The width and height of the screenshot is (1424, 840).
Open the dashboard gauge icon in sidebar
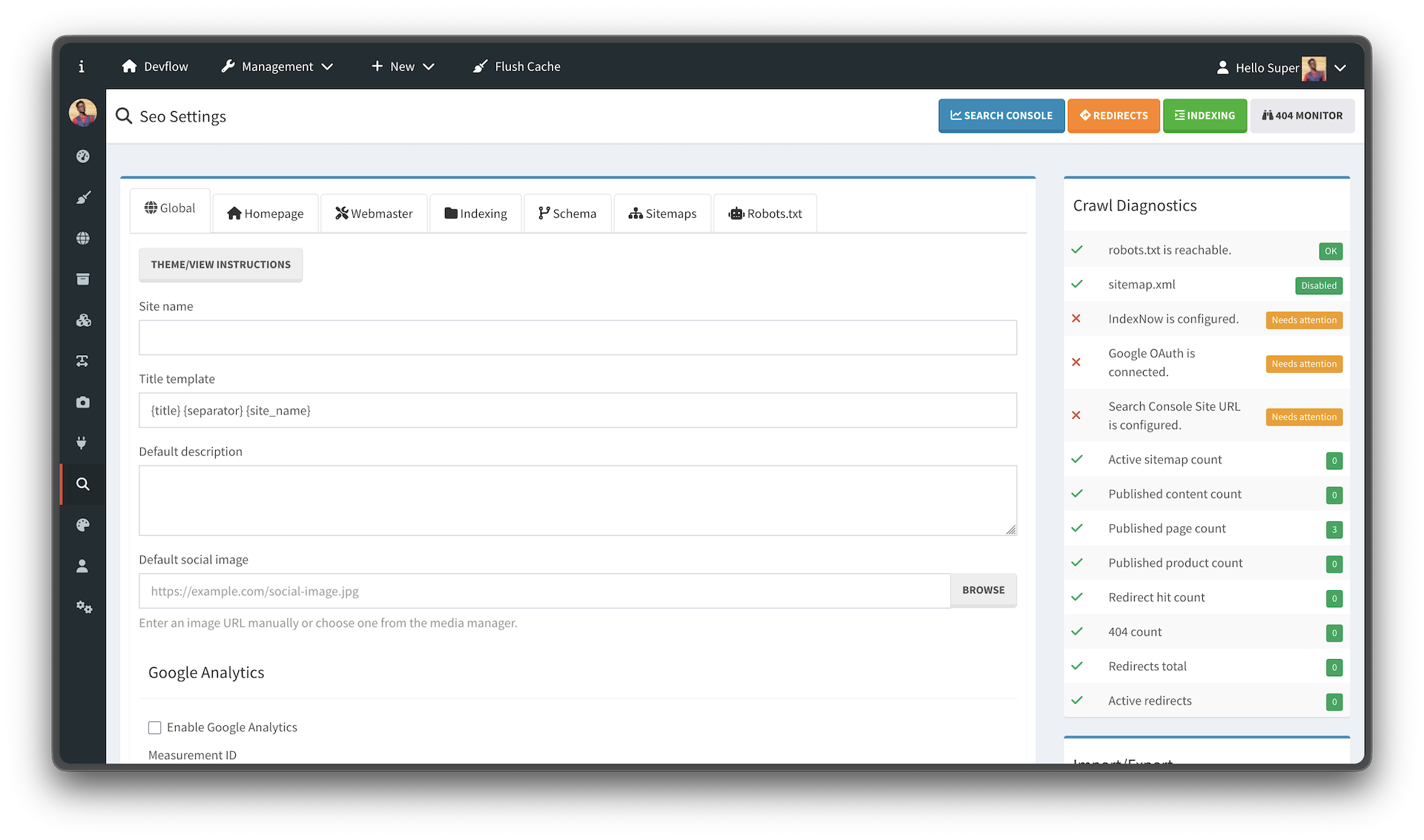83,156
